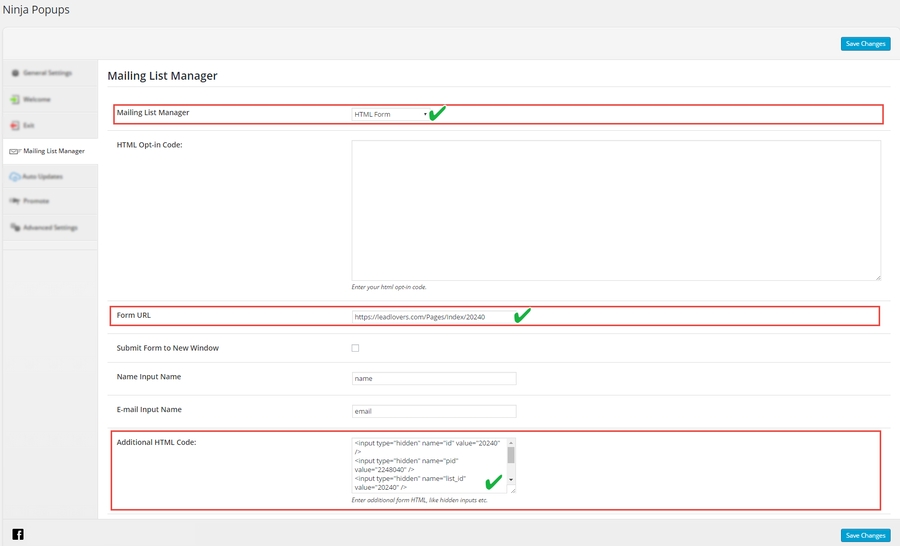
Task: Select the E-mail Input Name field
Action: coord(434,411)
